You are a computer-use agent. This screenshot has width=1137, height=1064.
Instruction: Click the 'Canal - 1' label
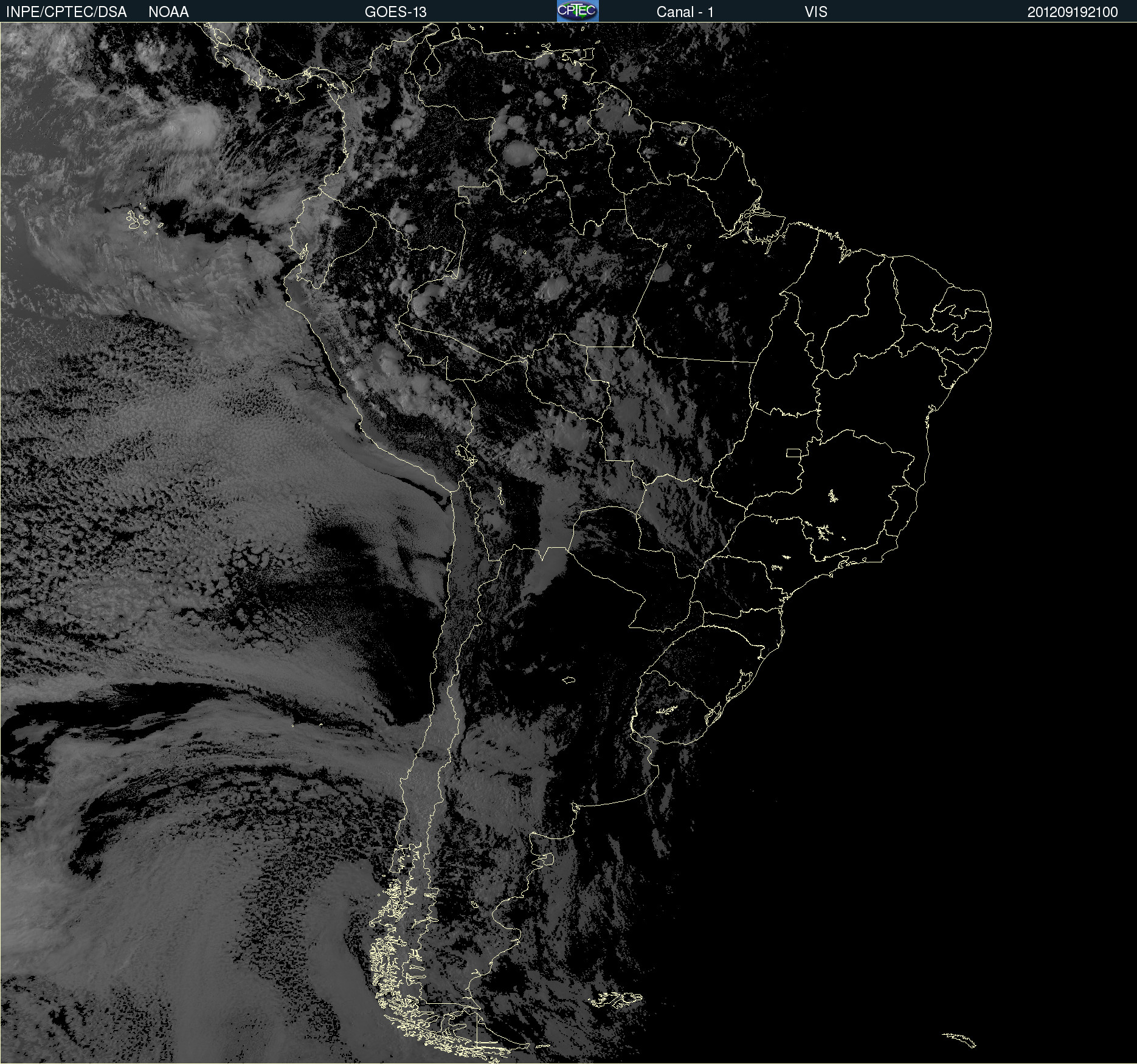pos(685,12)
